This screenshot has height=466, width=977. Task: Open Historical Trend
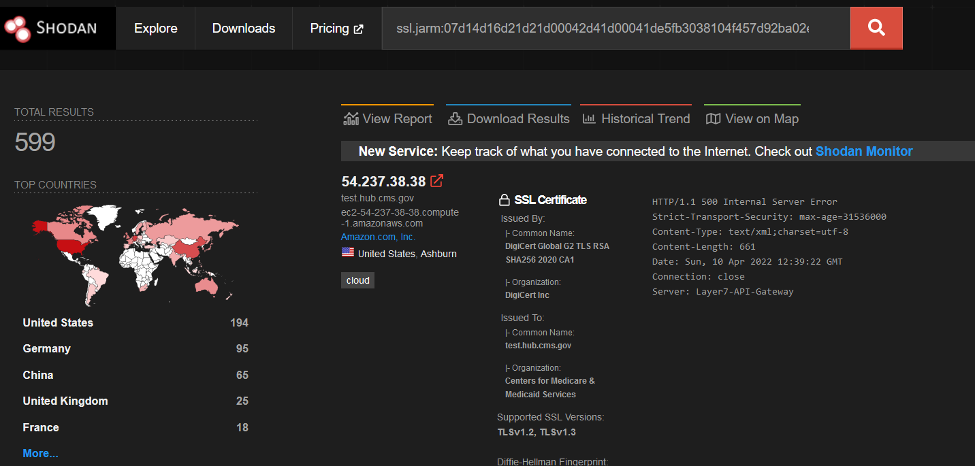(x=636, y=118)
